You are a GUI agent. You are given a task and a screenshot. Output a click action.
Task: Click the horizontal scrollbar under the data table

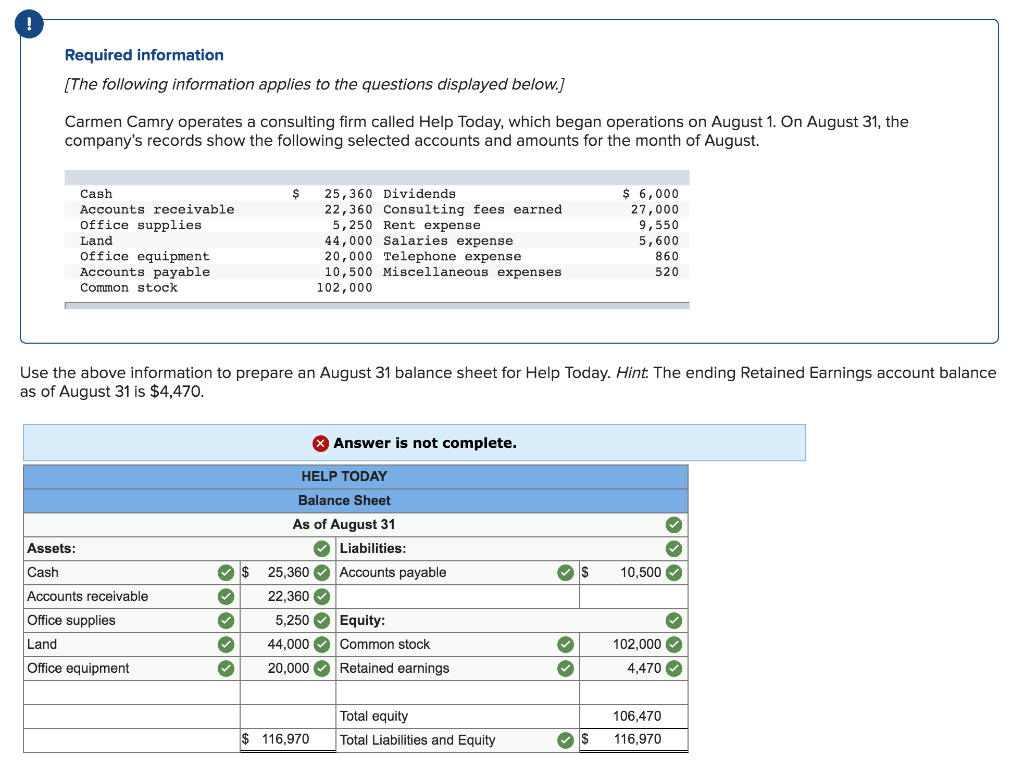377,305
